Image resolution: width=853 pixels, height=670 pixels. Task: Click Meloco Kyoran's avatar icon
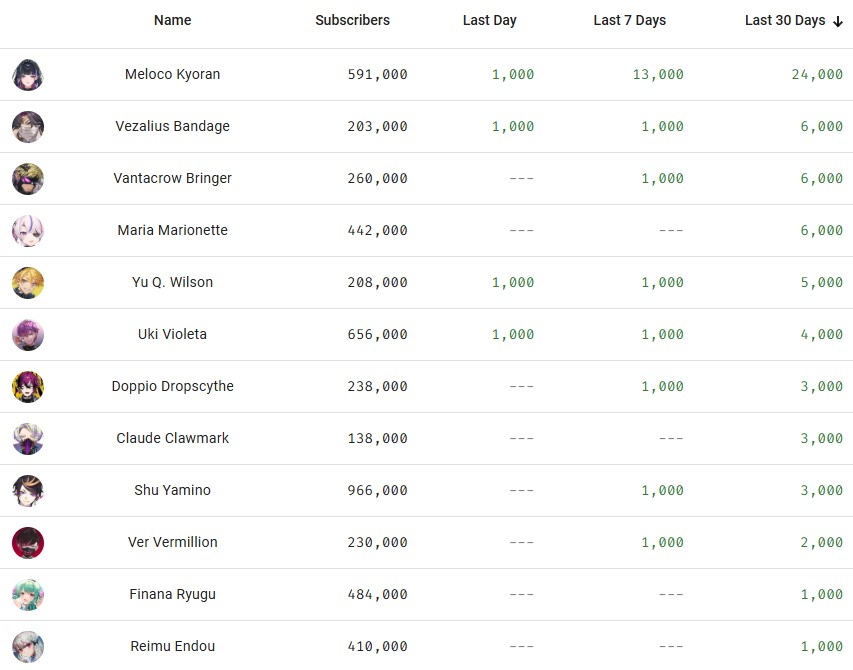tap(28, 75)
